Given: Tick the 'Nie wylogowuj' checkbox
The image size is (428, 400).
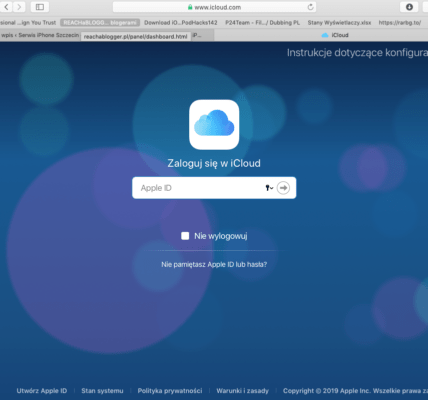Looking at the screenshot, I should 185,236.
